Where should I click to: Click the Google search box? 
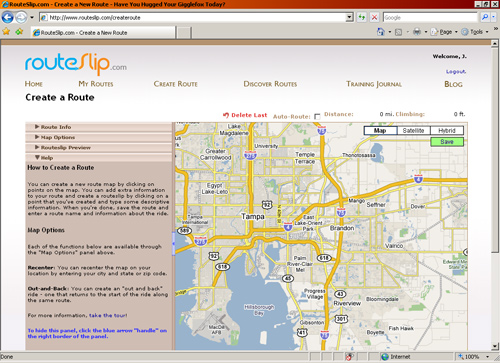pyautogui.click(x=430, y=17)
